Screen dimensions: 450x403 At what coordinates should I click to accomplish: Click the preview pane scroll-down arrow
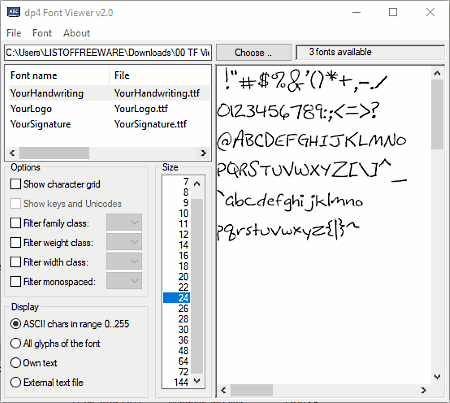pos(437,377)
